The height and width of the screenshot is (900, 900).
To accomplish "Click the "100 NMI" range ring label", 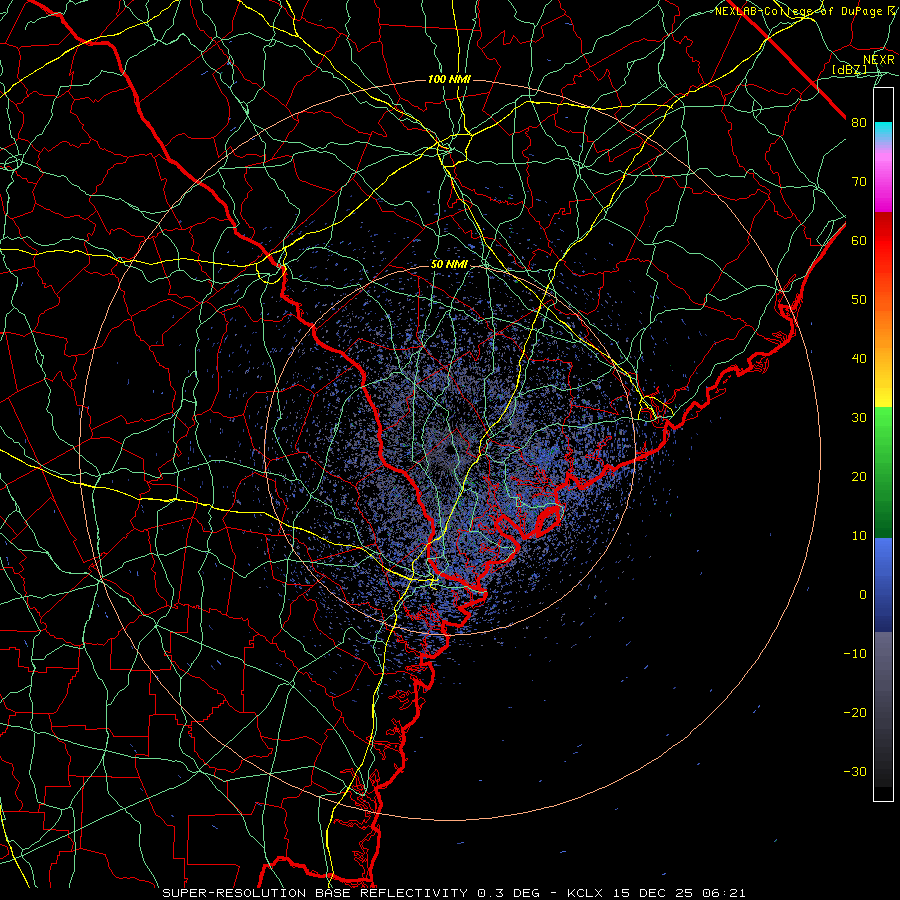I will [x=449, y=79].
